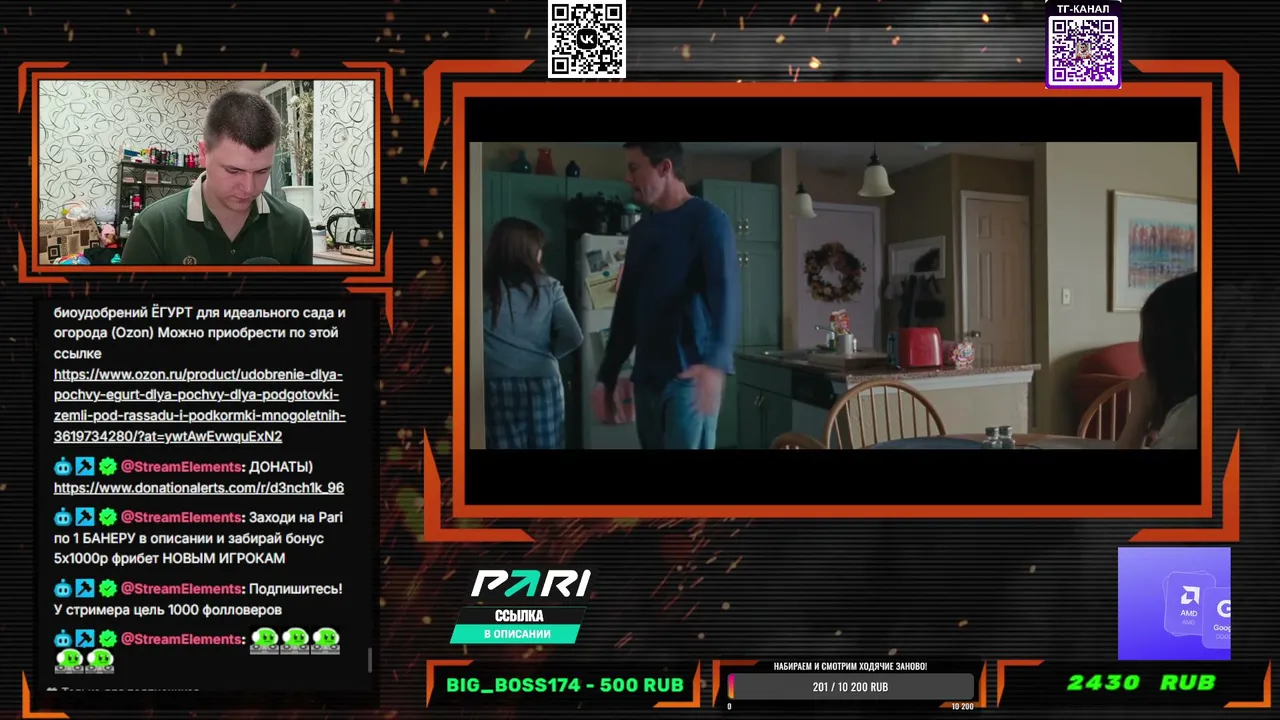Click the bot badge on the Подпишитесь message
Image resolution: width=1280 pixels, height=720 pixels.
click(x=63, y=589)
